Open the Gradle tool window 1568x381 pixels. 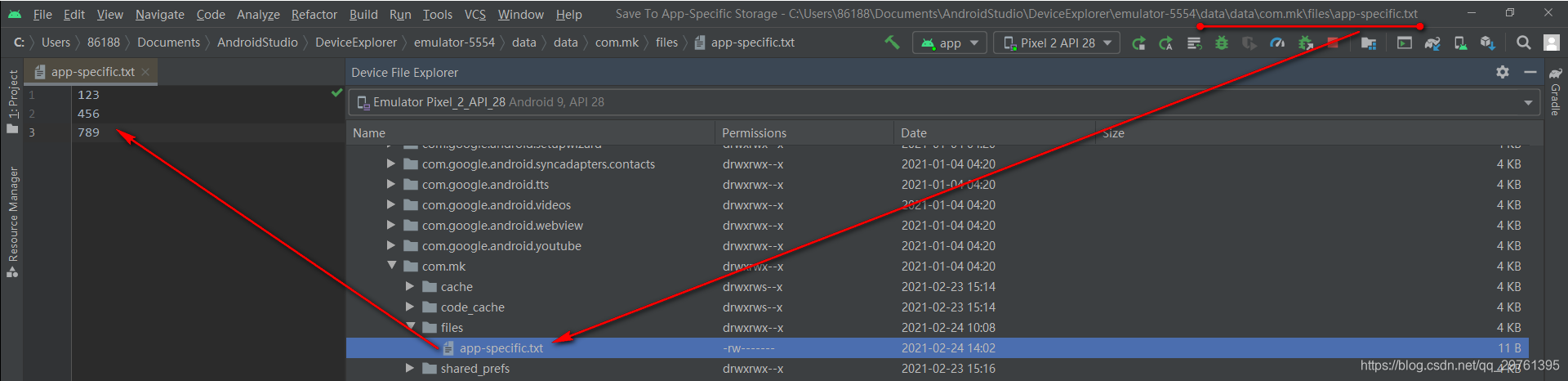(1555, 92)
